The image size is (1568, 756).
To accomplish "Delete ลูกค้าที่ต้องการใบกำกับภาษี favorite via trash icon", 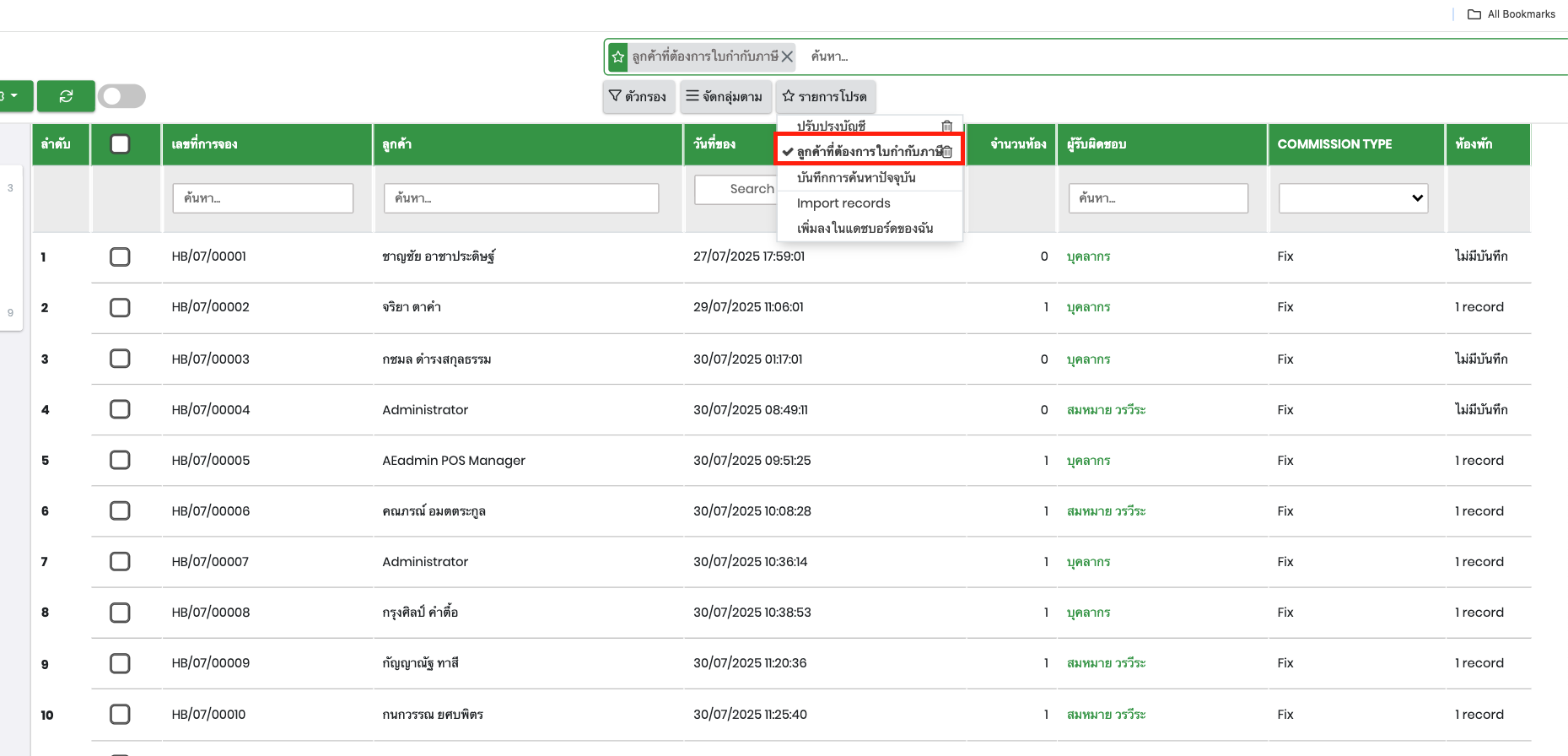I will (x=947, y=152).
